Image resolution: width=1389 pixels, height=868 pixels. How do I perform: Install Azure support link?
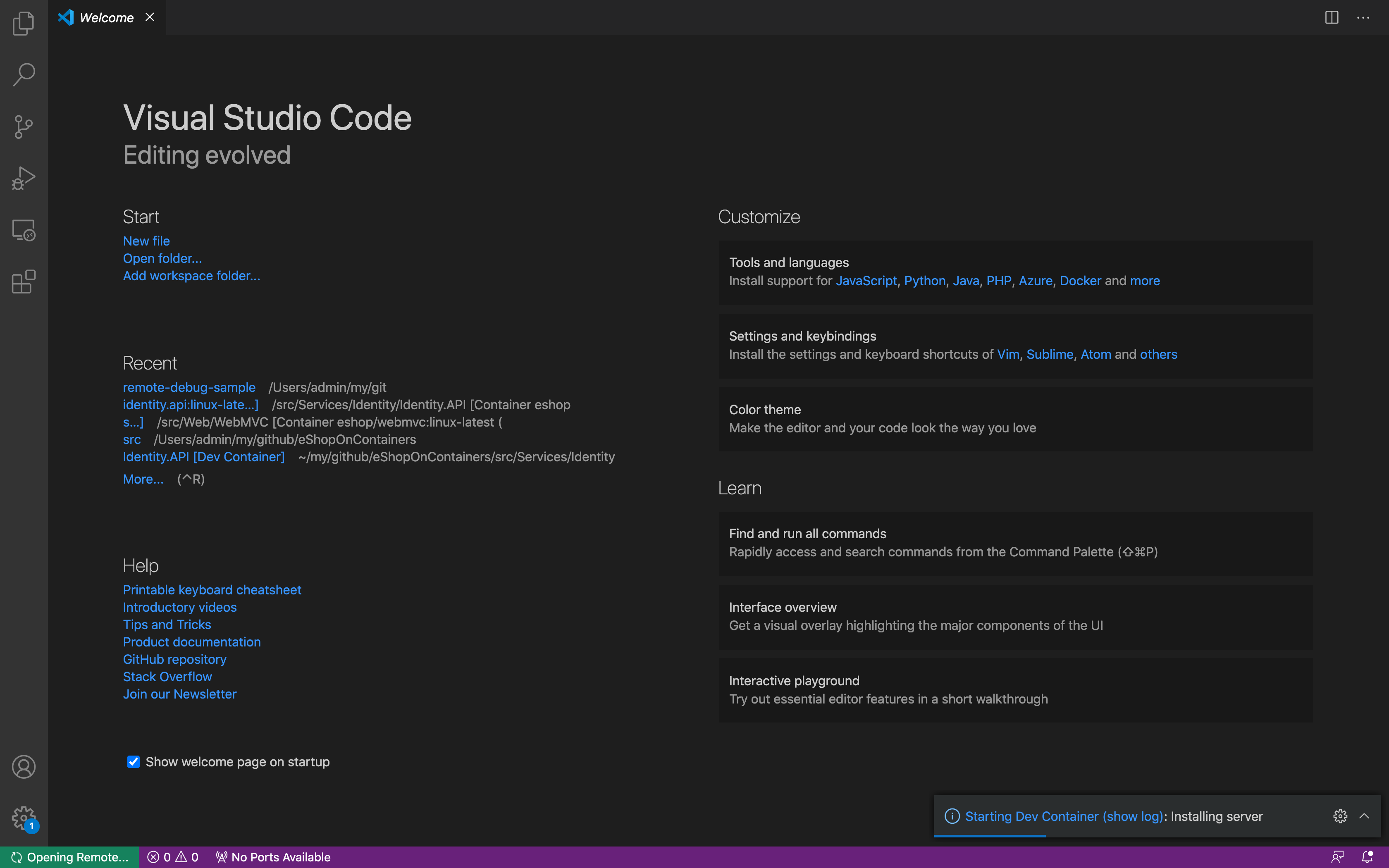tap(1036, 281)
